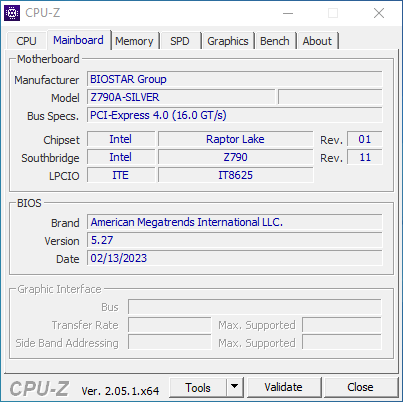Click the Chipset Rev. value 01

[365, 139]
